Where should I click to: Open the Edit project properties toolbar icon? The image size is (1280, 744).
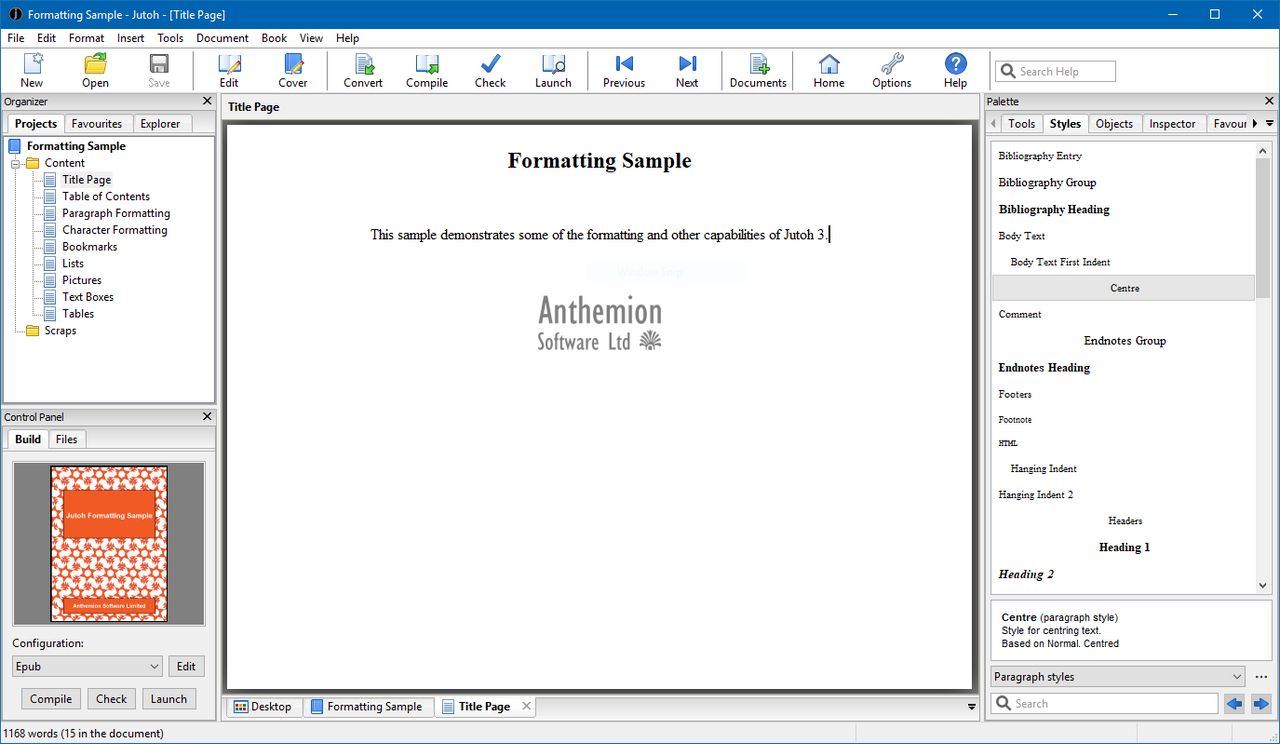tap(229, 71)
